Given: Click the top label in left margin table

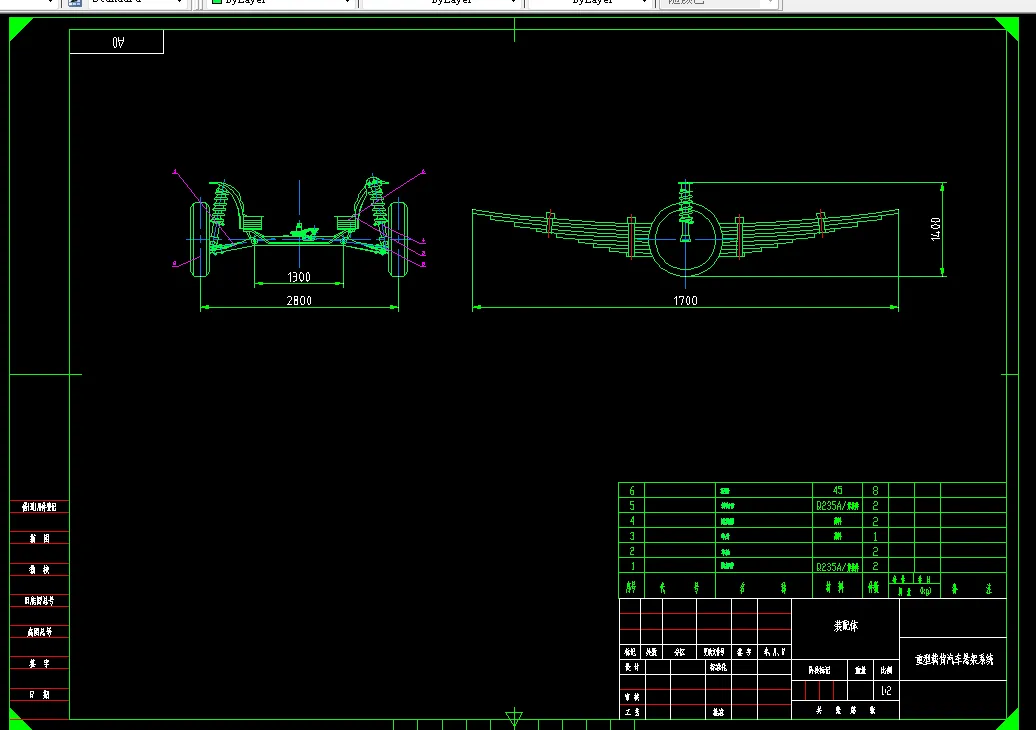Looking at the screenshot, I should [x=39, y=507].
